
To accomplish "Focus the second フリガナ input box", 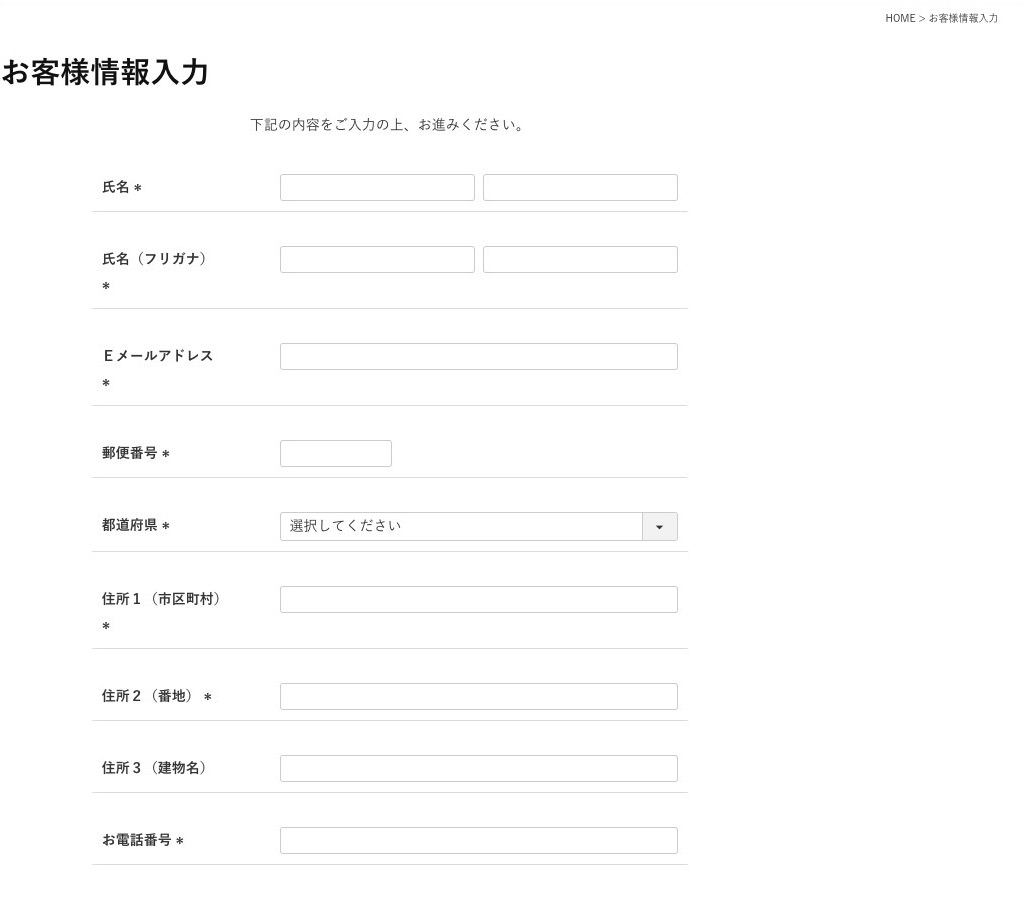I will [x=580, y=260].
